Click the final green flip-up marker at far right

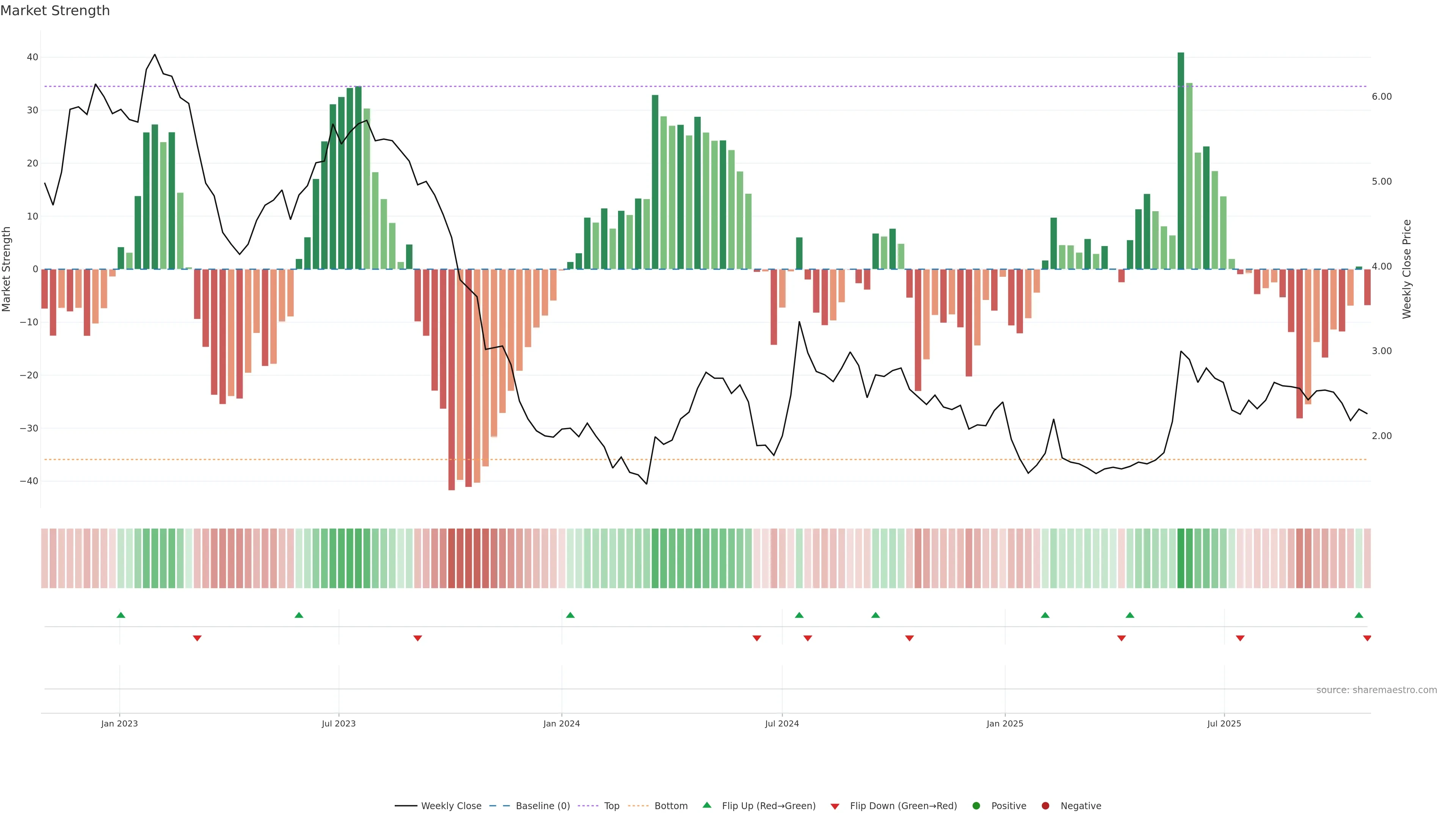tap(1359, 615)
